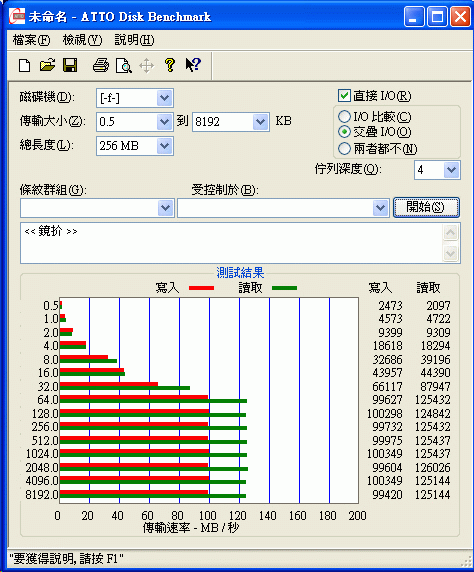The image size is (474, 572).
Task: Activate the context help pointer icon
Action: click(193, 65)
